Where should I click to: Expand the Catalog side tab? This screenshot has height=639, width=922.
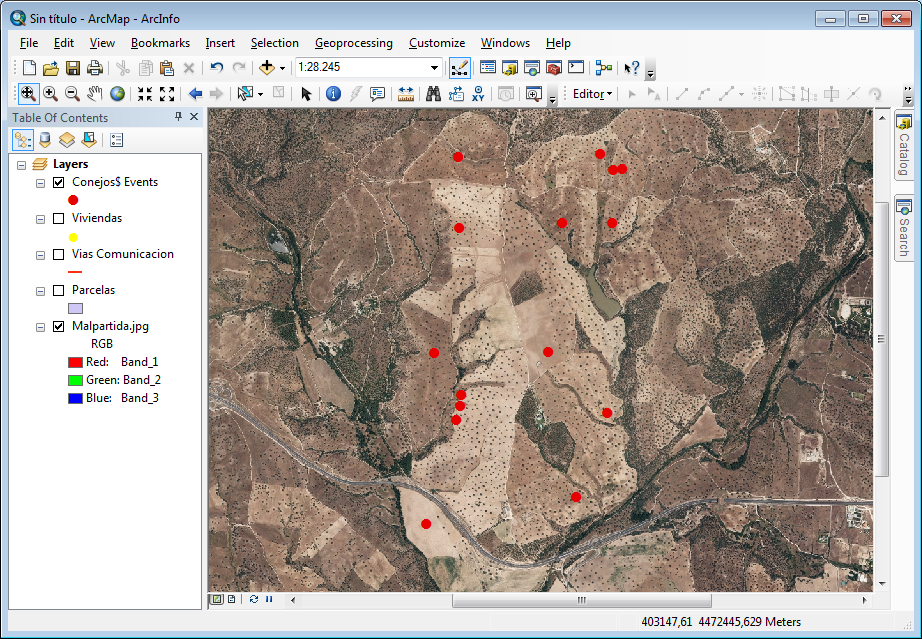coord(904,145)
